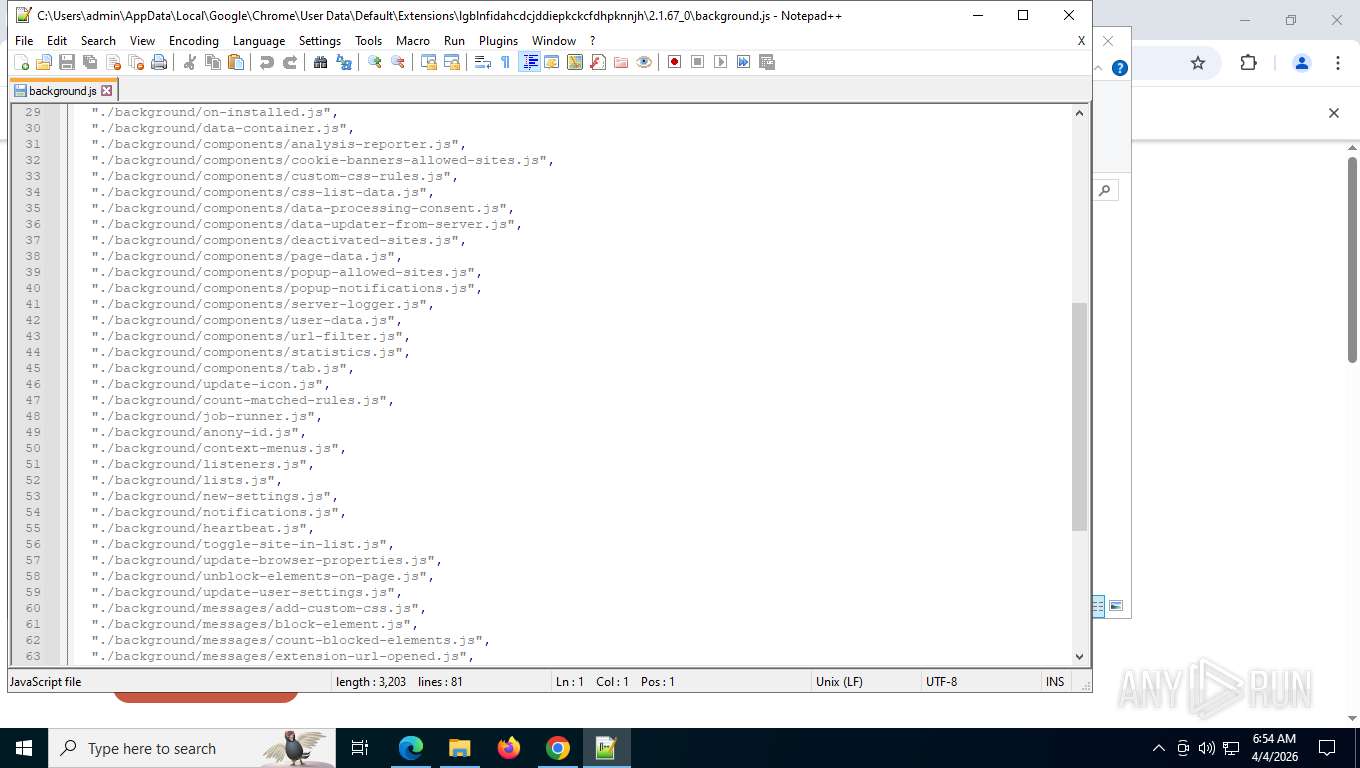Viewport: 1360px width, 768px height.
Task: Click the Undo arrow icon
Action: [x=266, y=62]
